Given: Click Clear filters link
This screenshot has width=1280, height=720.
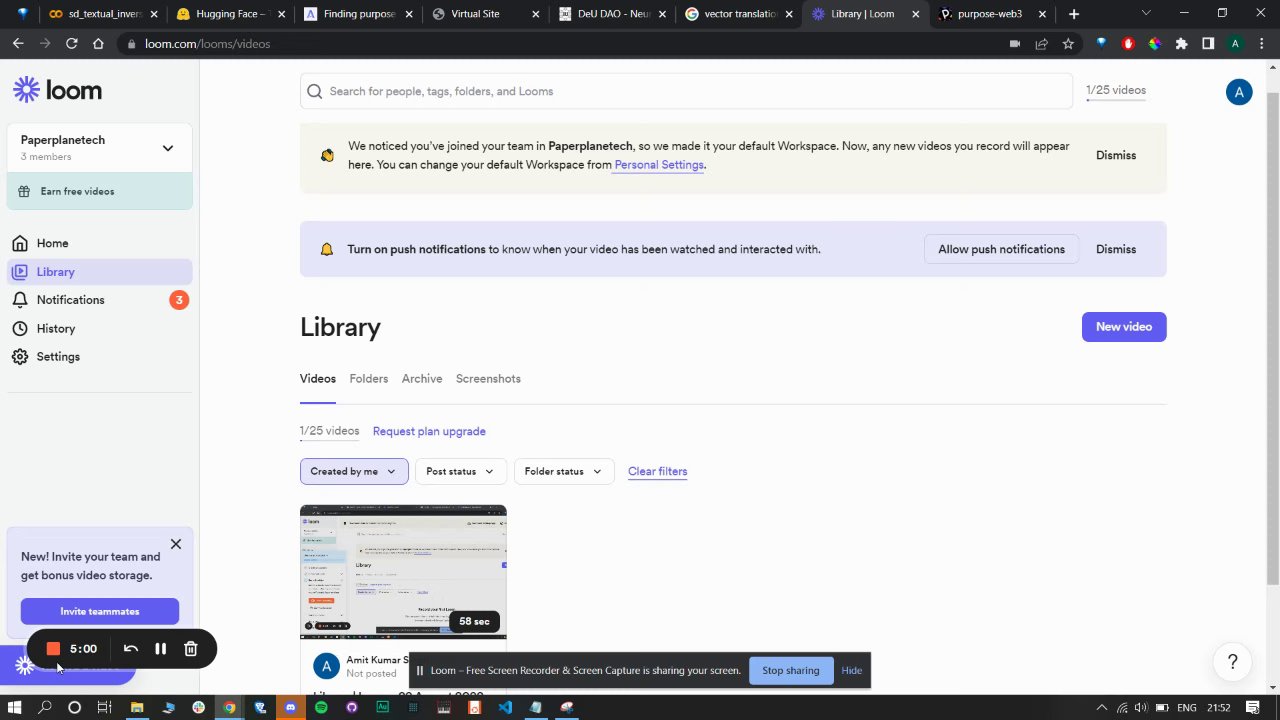Looking at the screenshot, I should pyautogui.click(x=657, y=471).
